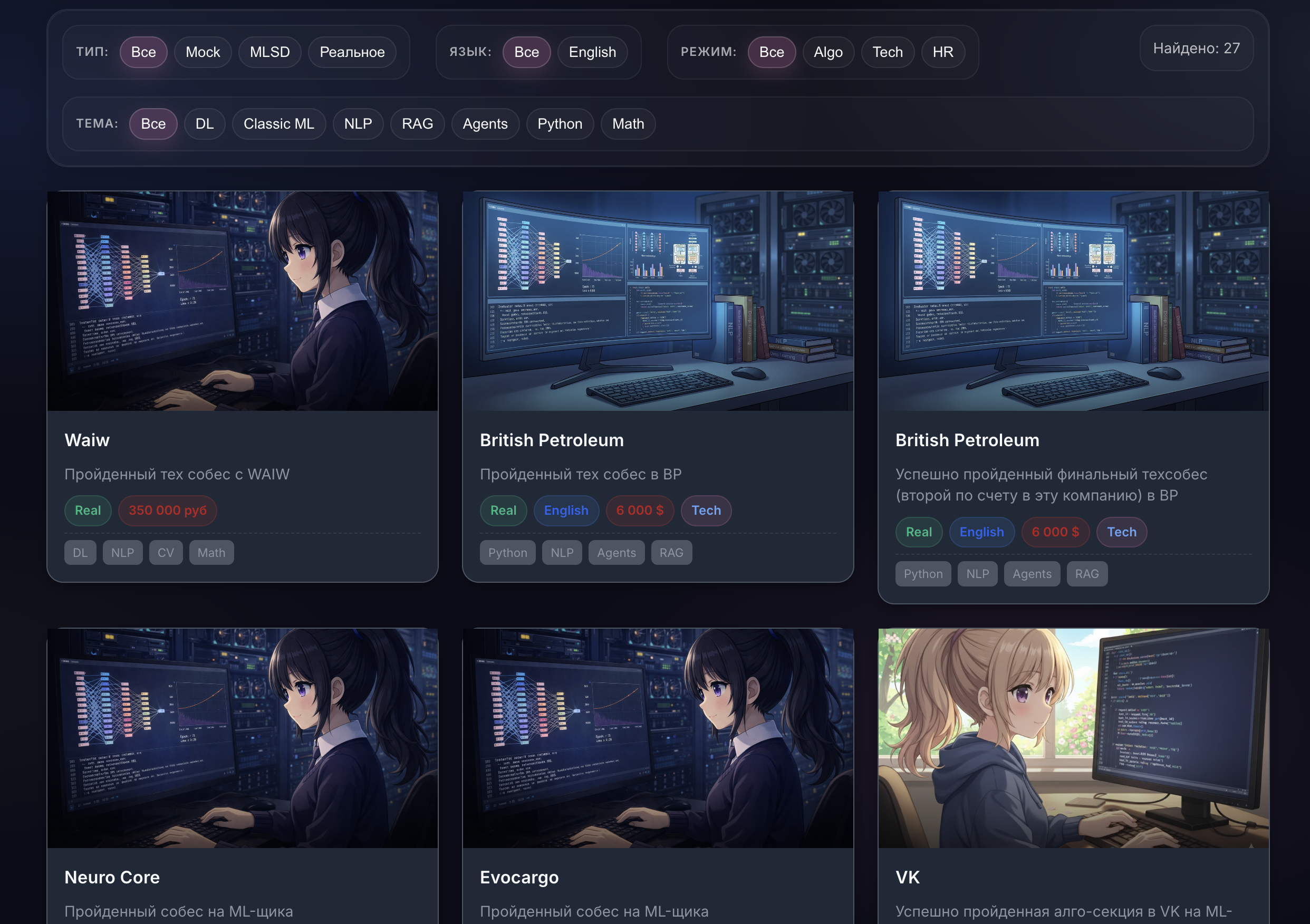Screen dimensions: 1310x924
Task: Open the Waiw interview card title
Action: (88, 440)
